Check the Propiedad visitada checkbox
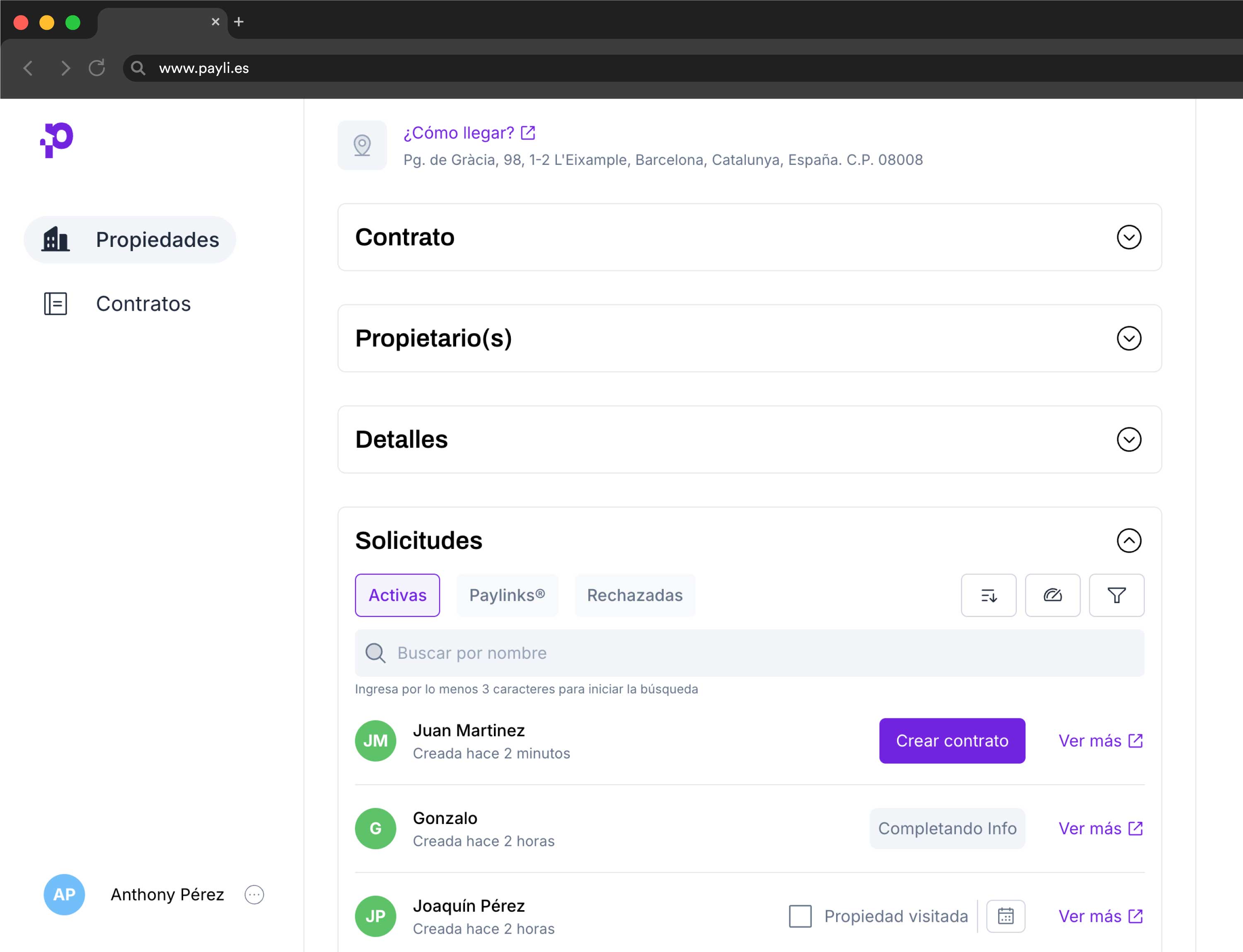This screenshot has height=952, width=1243. click(x=800, y=916)
